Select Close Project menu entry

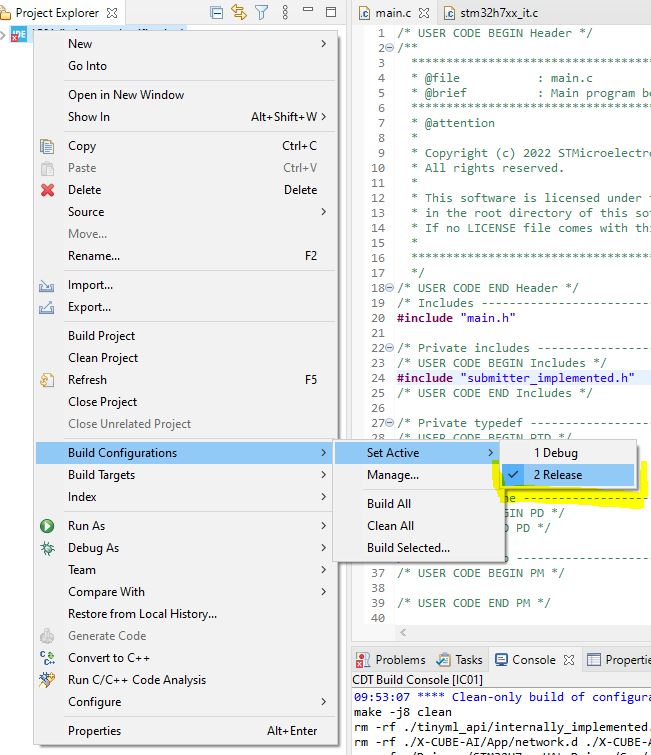(185, 402)
